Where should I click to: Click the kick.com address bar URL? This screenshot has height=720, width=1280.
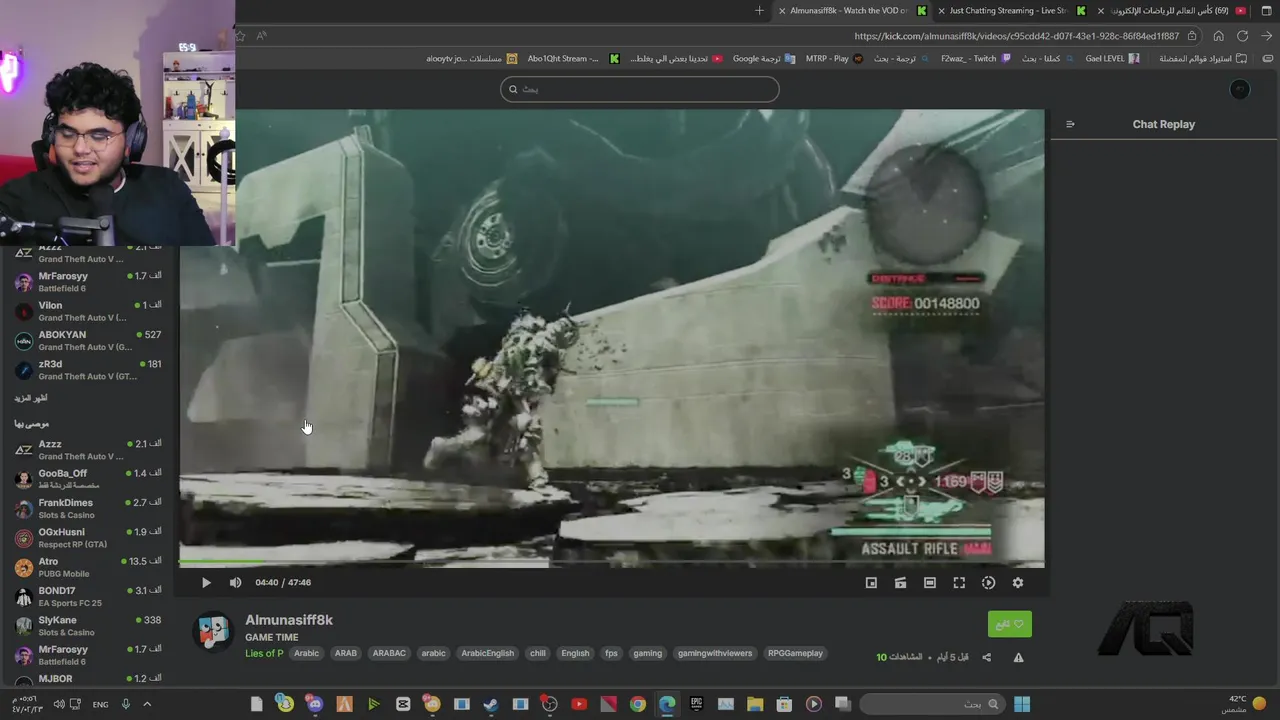coord(1016,36)
